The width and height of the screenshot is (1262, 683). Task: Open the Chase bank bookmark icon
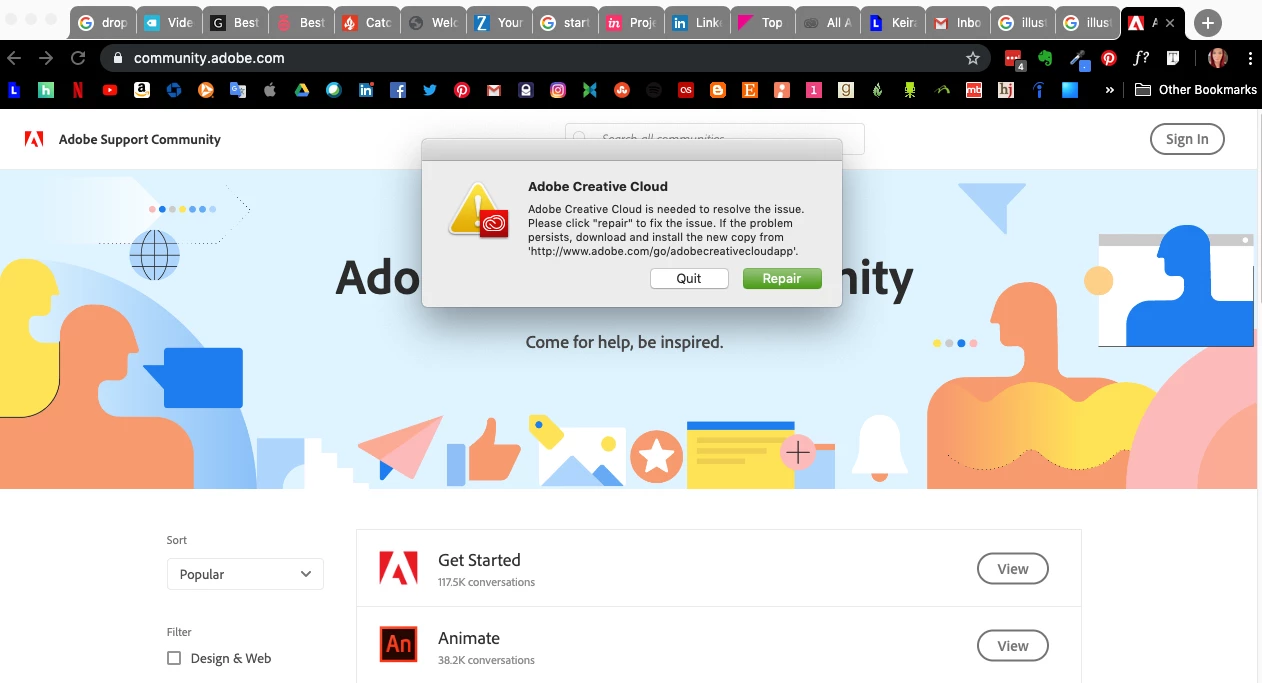coord(174,90)
